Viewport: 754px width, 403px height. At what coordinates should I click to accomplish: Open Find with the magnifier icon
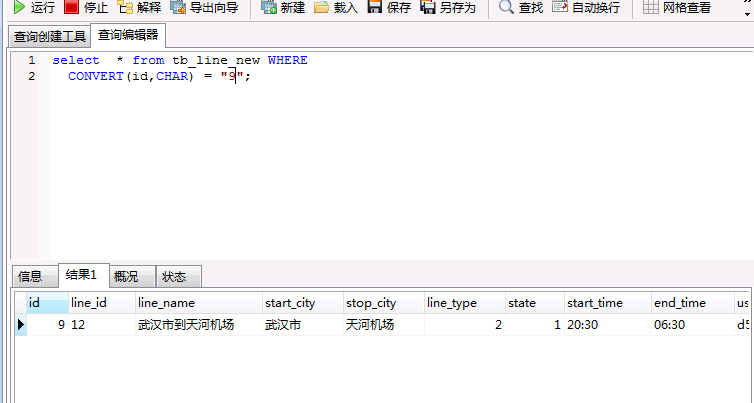[x=506, y=7]
